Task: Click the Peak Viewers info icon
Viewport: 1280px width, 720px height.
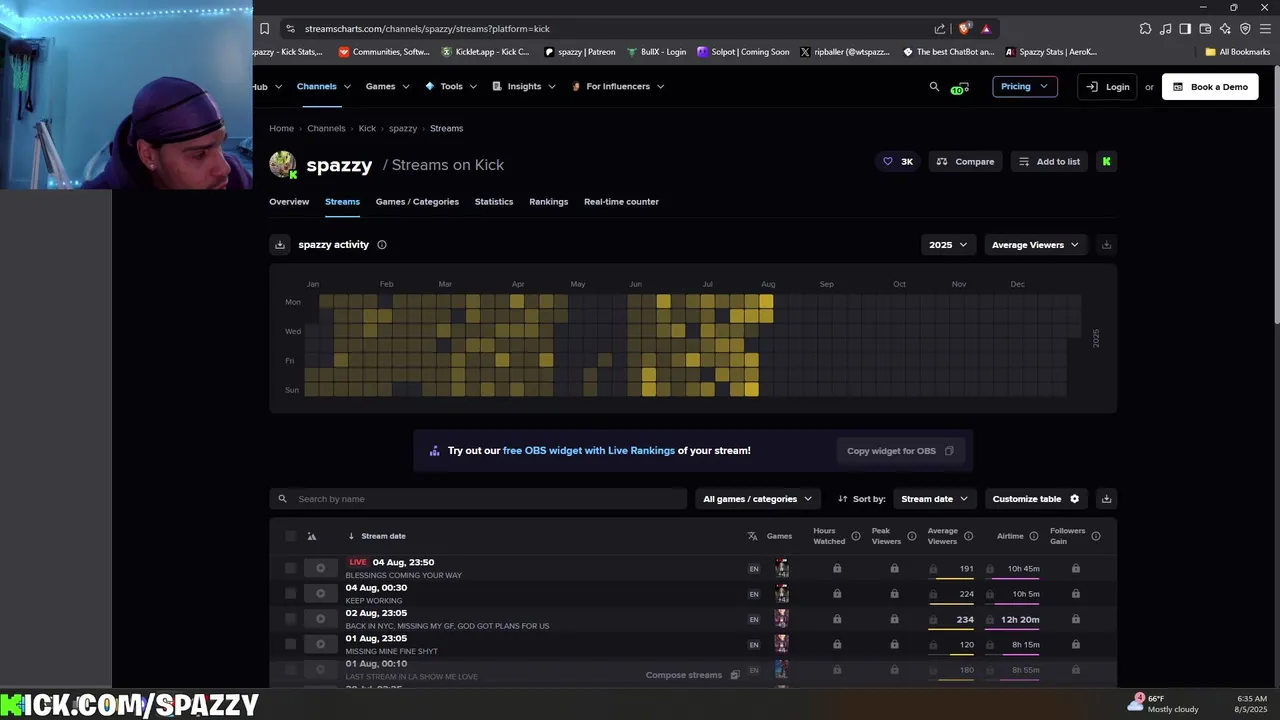Action: 911,537
